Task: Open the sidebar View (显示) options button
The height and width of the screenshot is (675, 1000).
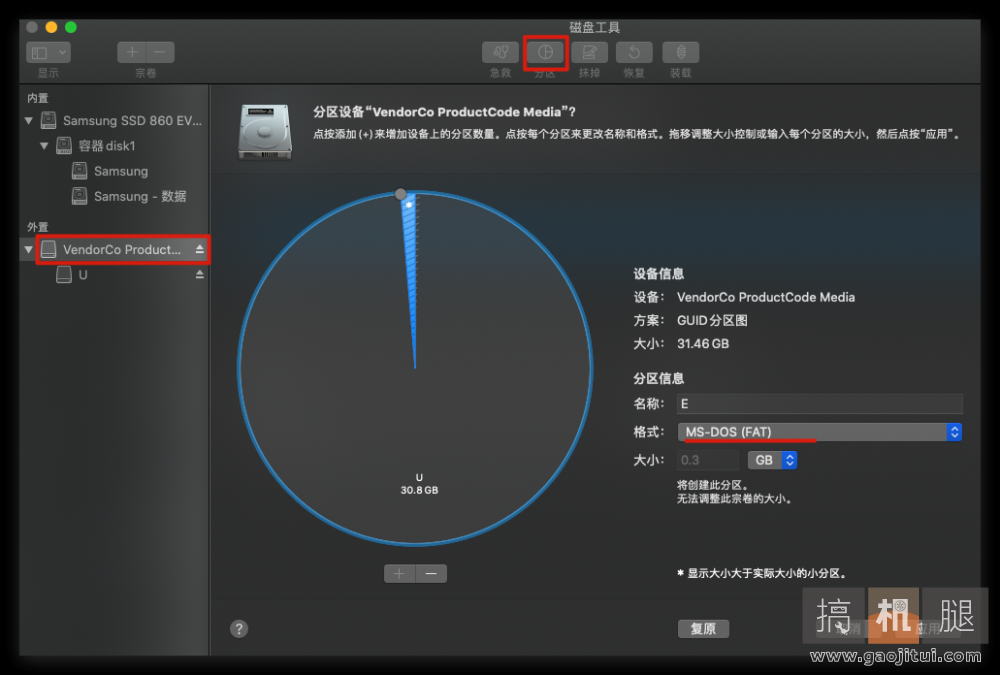Action: (x=48, y=52)
